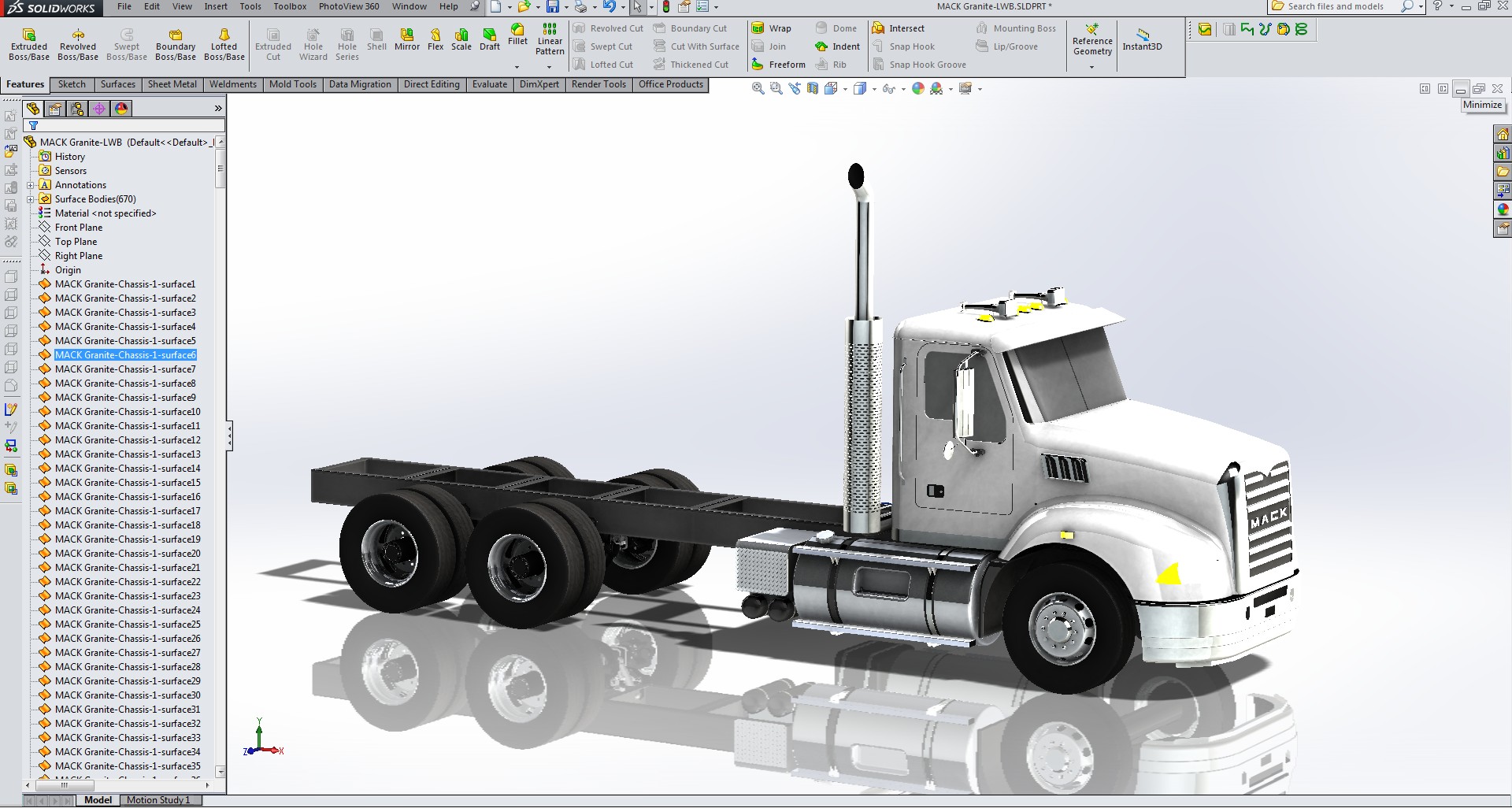Collapse the FeatureManager panel handle
The image size is (1512, 808).
coord(229,436)
